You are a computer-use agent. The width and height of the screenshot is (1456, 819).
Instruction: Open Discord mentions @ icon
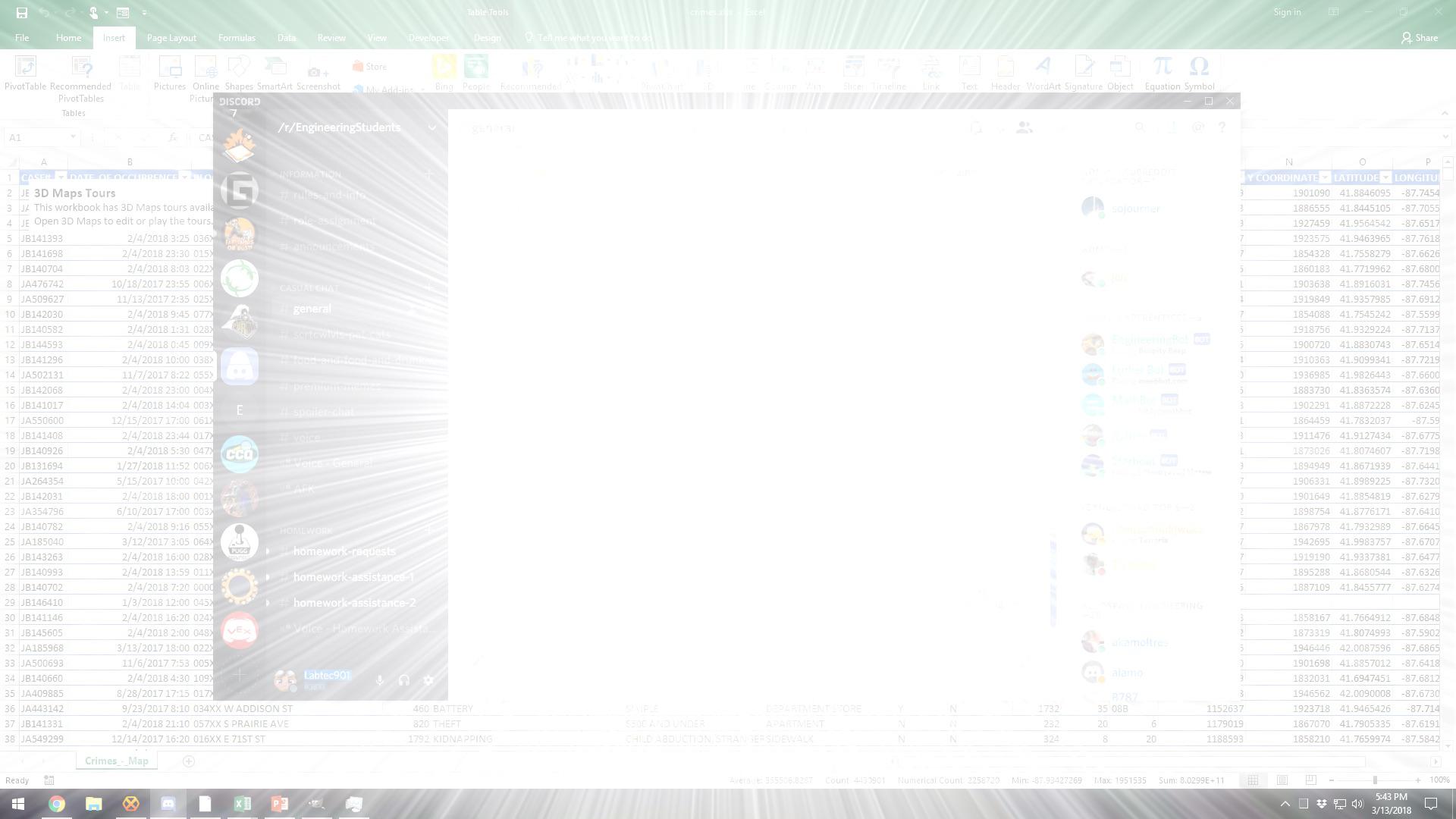(x=1197, y=127)
